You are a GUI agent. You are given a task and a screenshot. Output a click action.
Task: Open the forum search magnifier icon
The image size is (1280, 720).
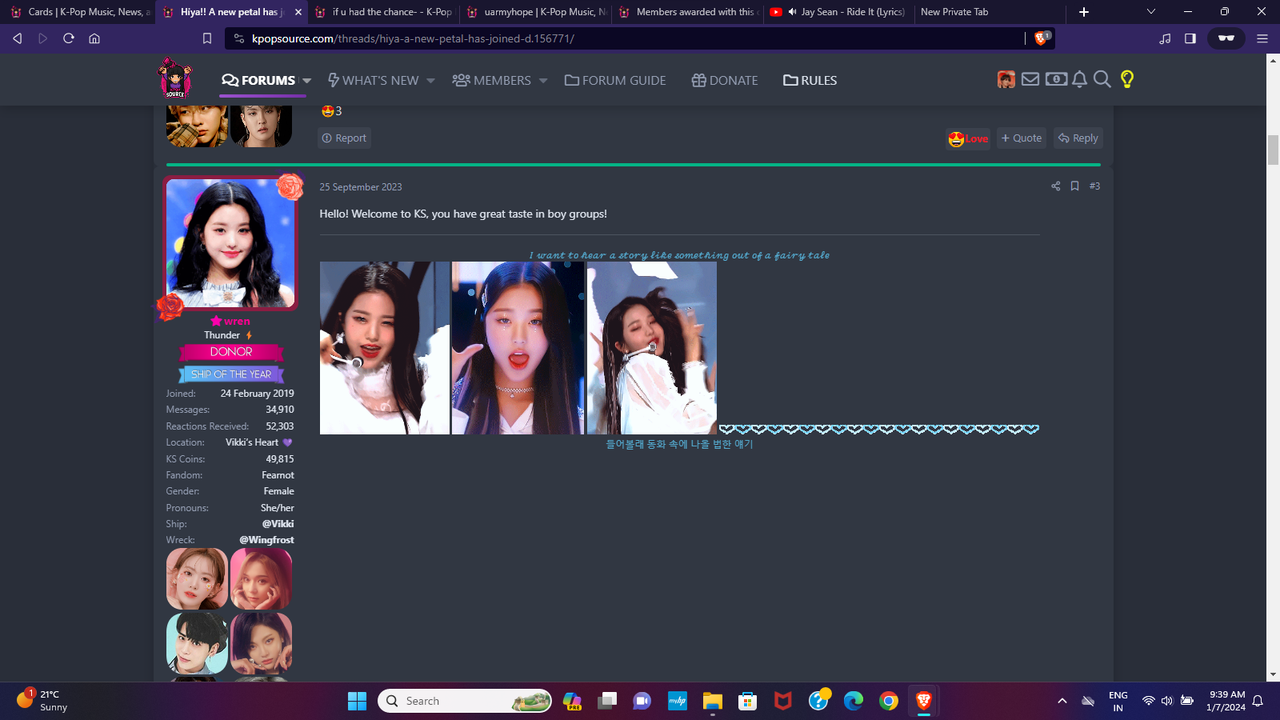[x=1102, y=79]
